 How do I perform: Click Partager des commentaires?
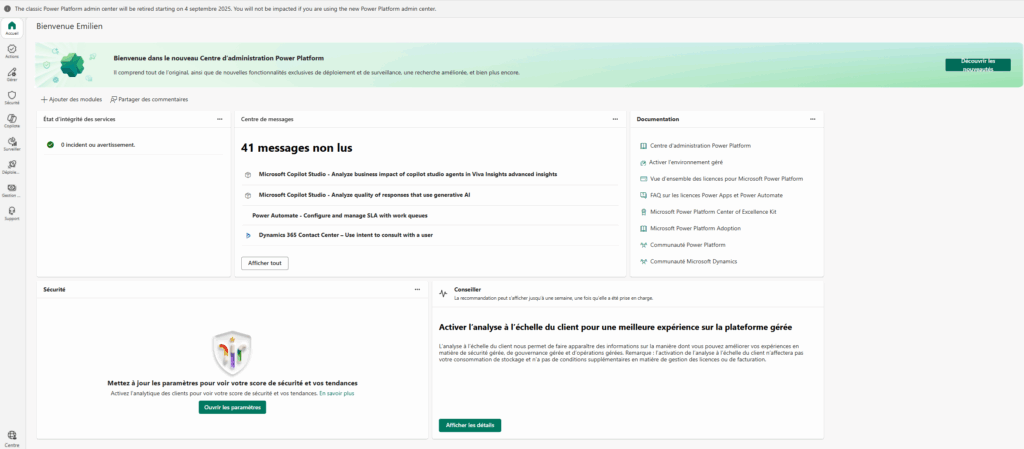[x=149, y=100]
